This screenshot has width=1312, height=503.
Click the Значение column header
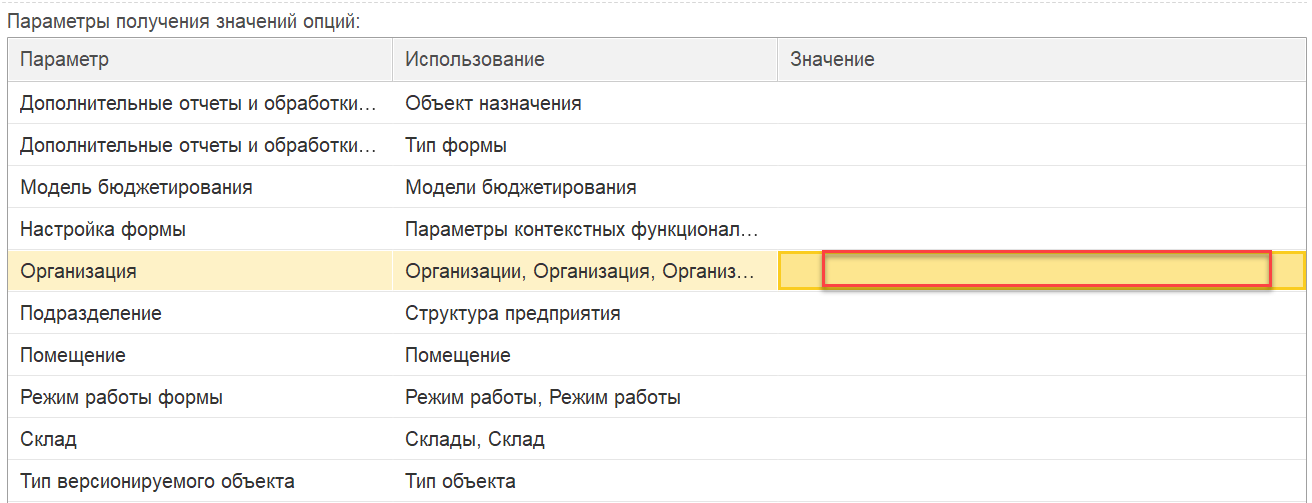point(1041,59)
